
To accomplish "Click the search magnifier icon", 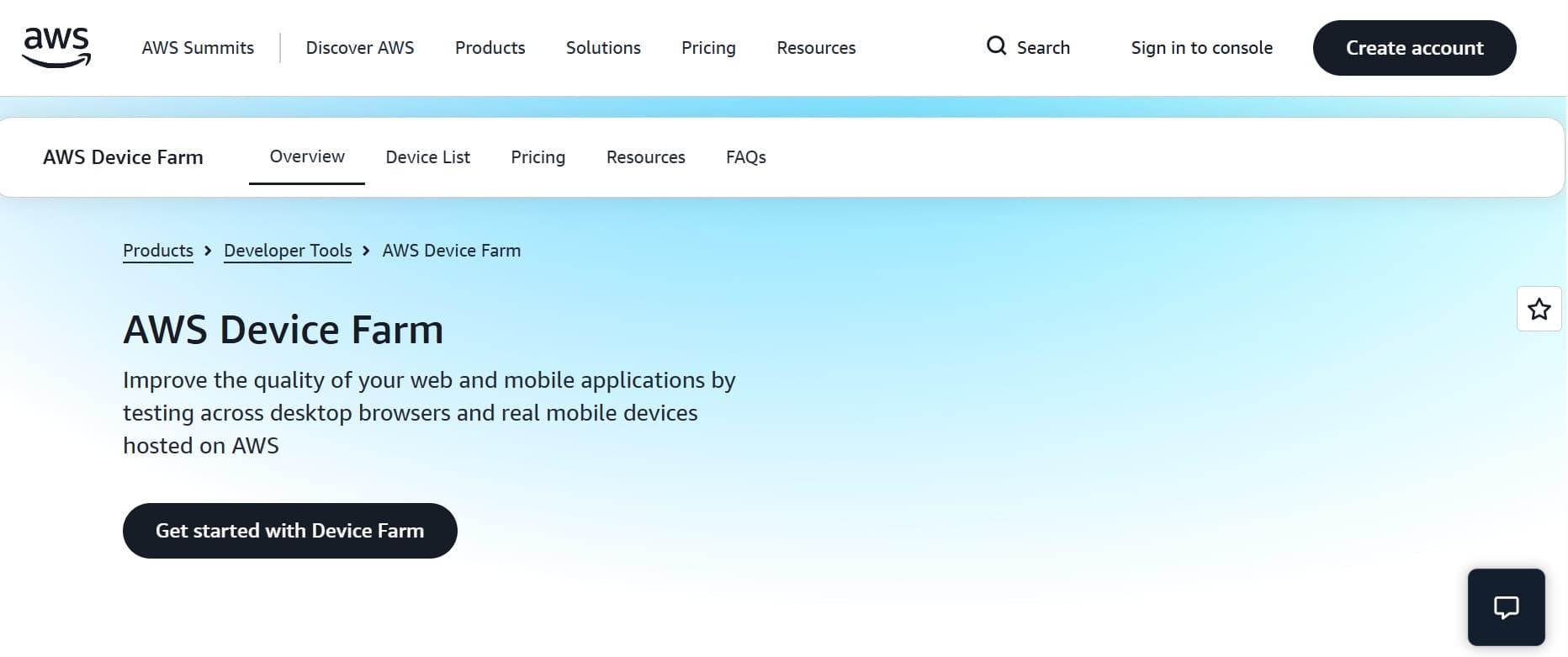I will pyautogui.click(x=996, y=46).
